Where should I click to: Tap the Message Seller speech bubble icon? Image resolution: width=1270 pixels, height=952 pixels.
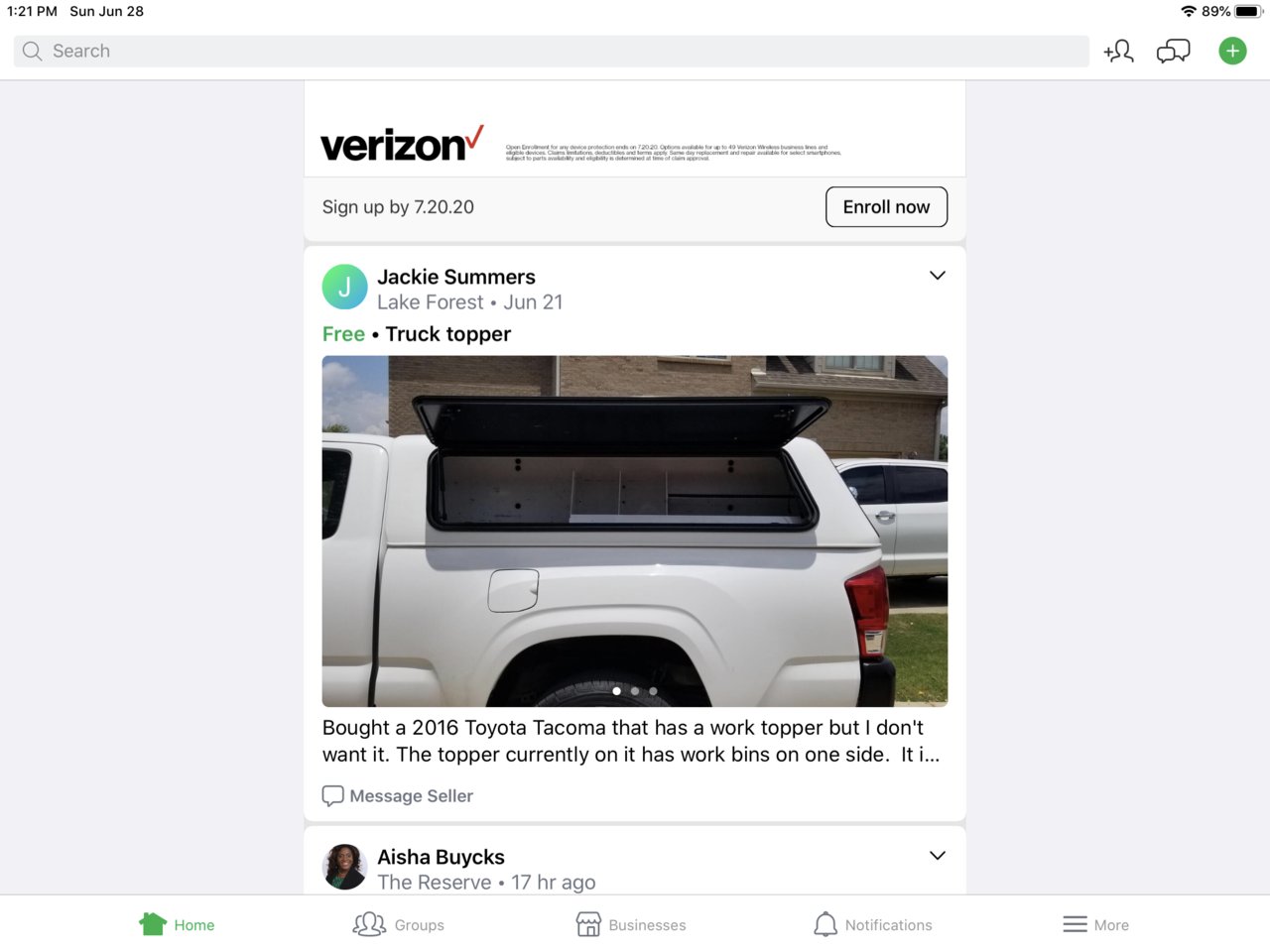tap(333, 796)
